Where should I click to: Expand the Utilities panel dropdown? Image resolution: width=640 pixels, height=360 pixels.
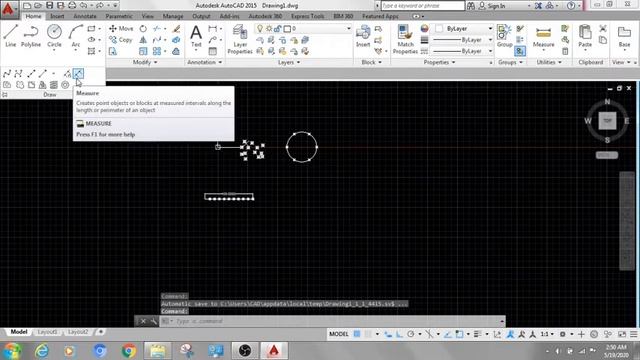coord(549,62)
